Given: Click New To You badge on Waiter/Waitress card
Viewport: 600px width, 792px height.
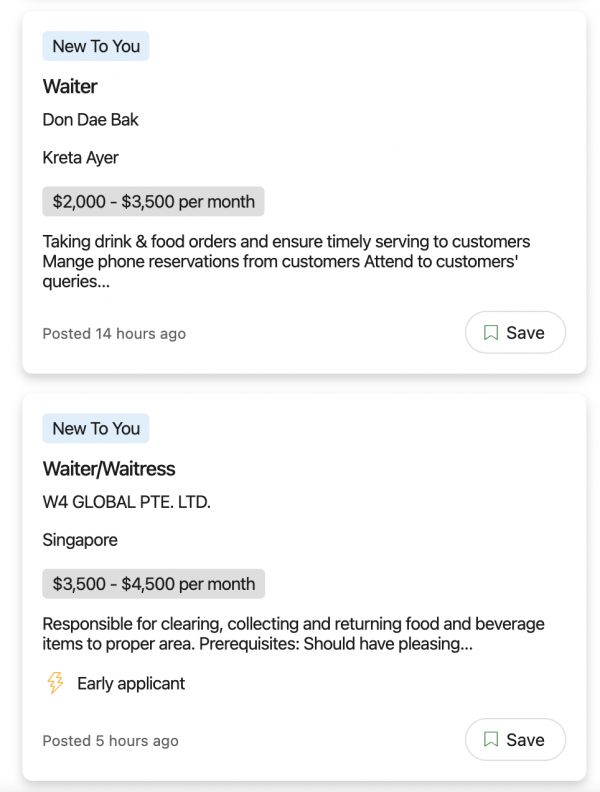Looking at the screenshot, I should coord(96,428).
